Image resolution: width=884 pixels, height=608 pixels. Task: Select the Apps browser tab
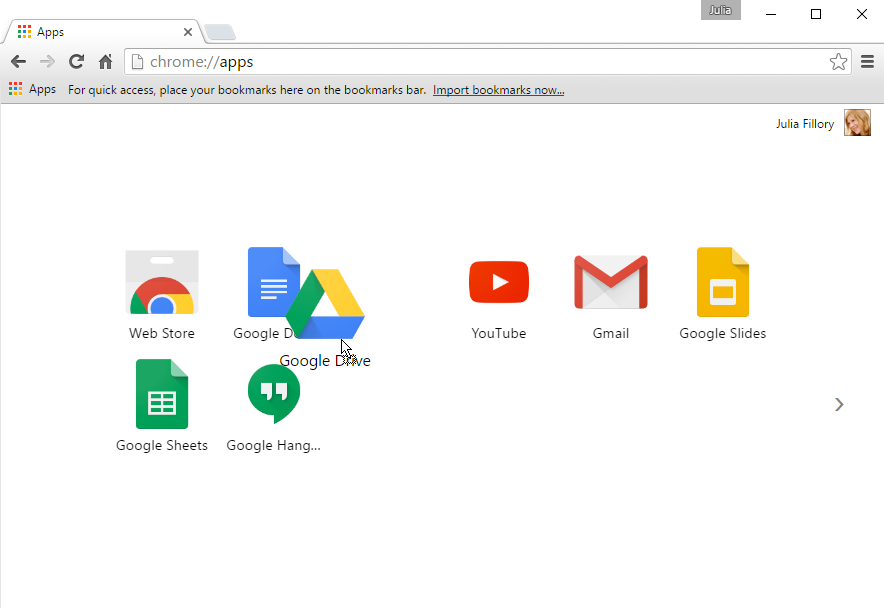pos(100,32)
